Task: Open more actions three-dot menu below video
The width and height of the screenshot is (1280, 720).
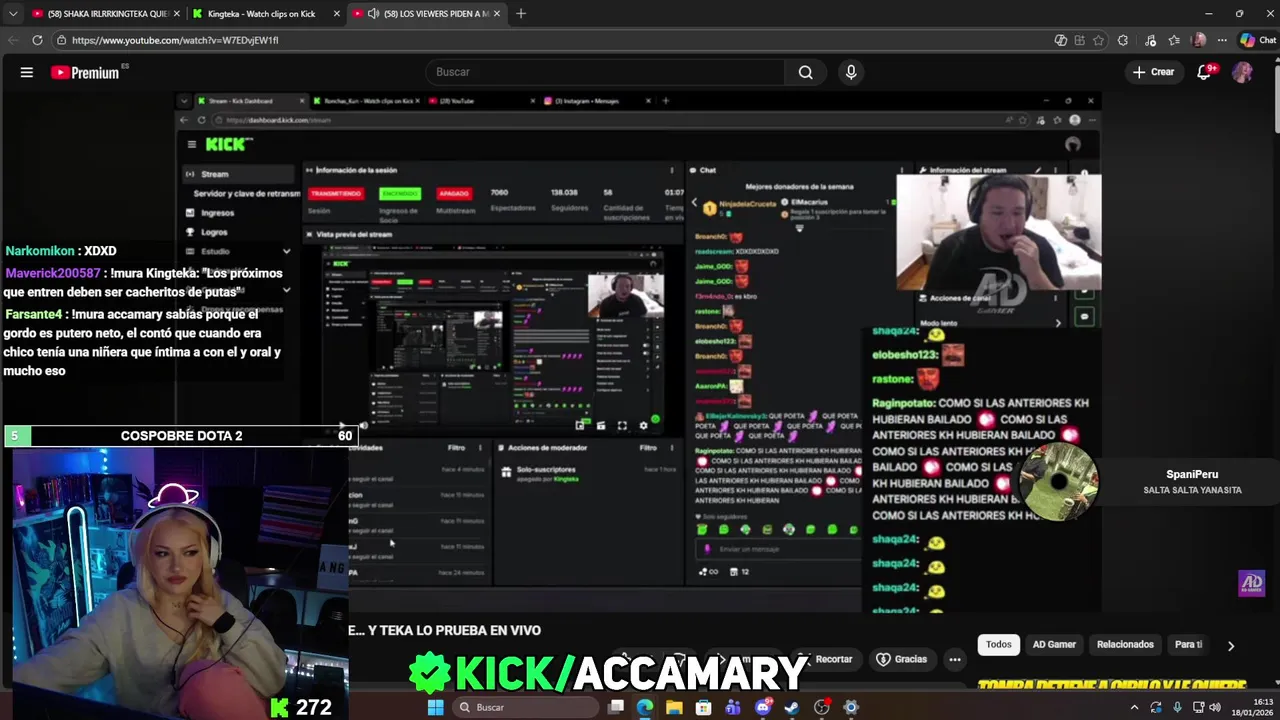Action: (x=955, y=659)
